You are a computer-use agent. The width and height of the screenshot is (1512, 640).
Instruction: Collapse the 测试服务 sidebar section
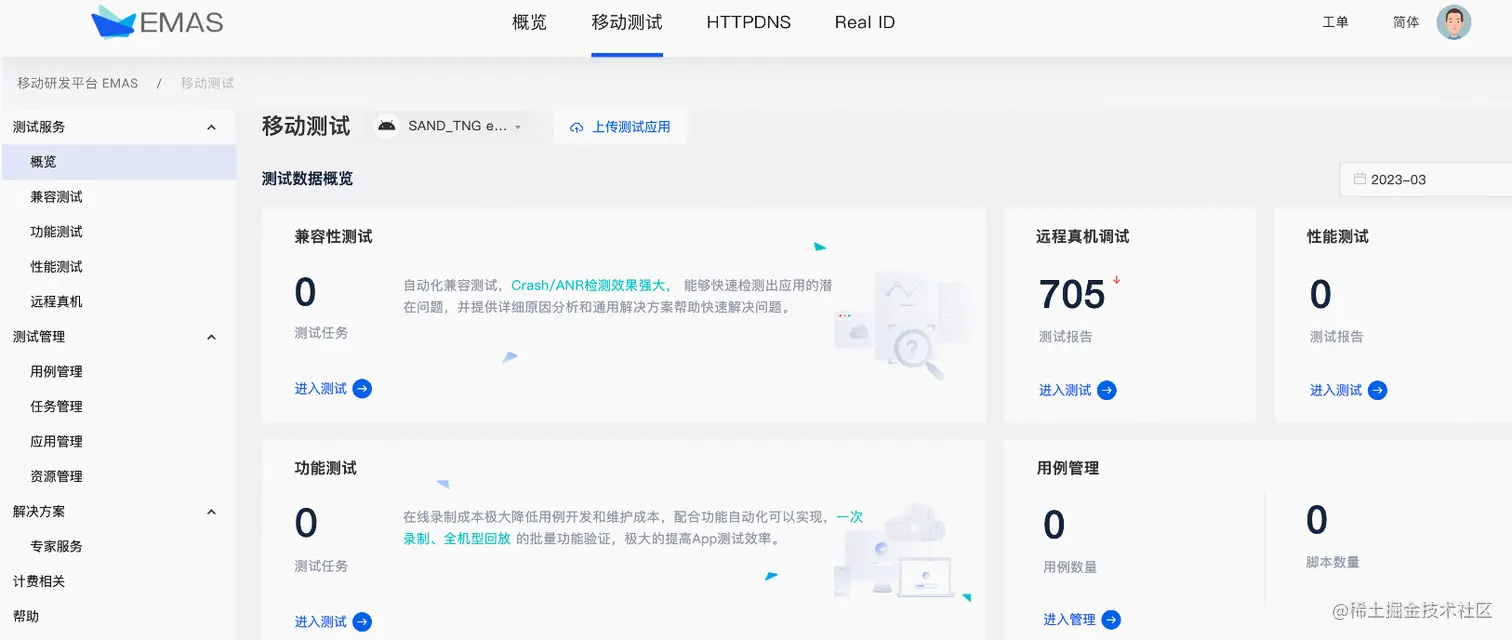click(x=211, y=127)
